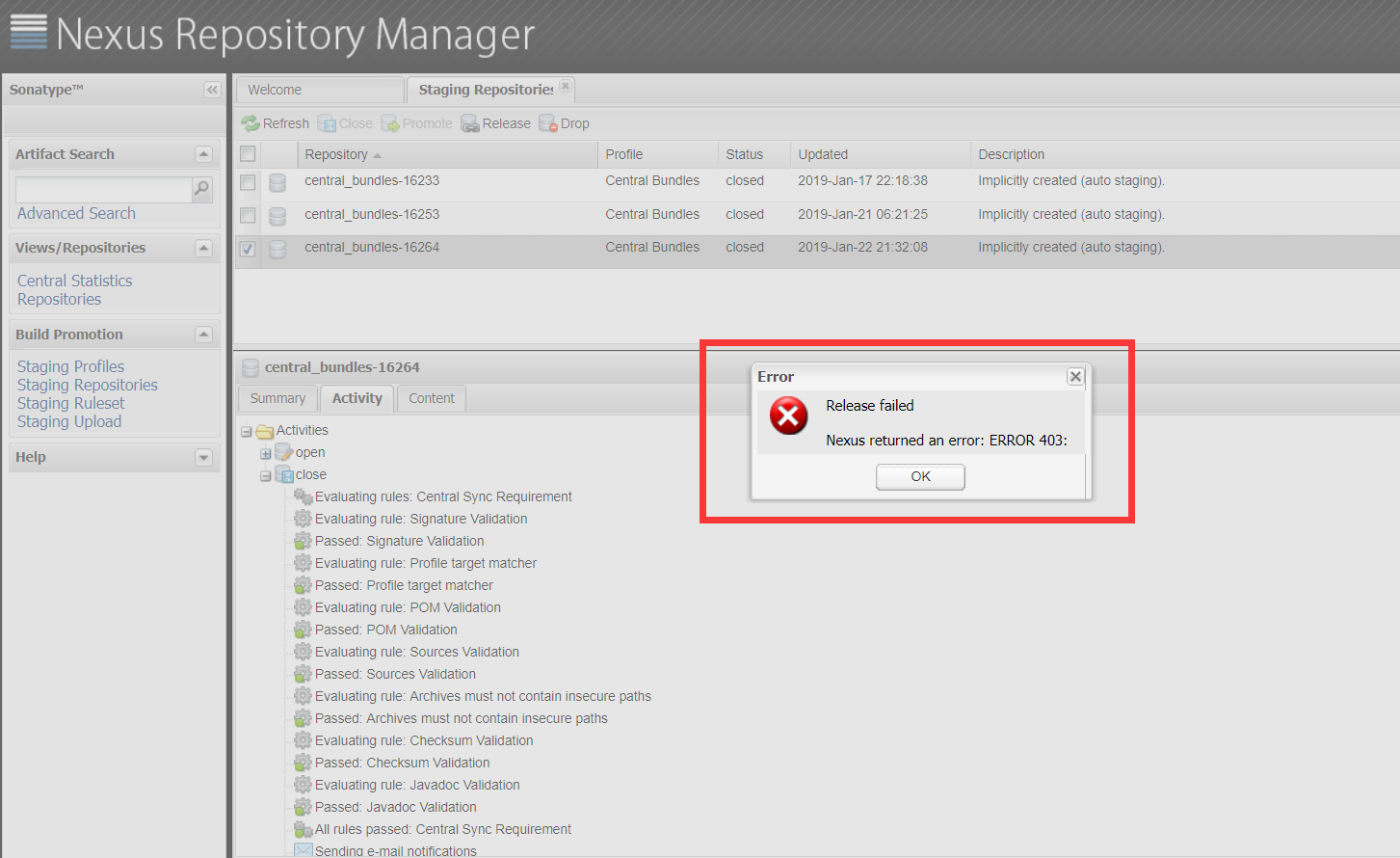Select Passed: Archives must not contain insecure paths

coord(462,718)
